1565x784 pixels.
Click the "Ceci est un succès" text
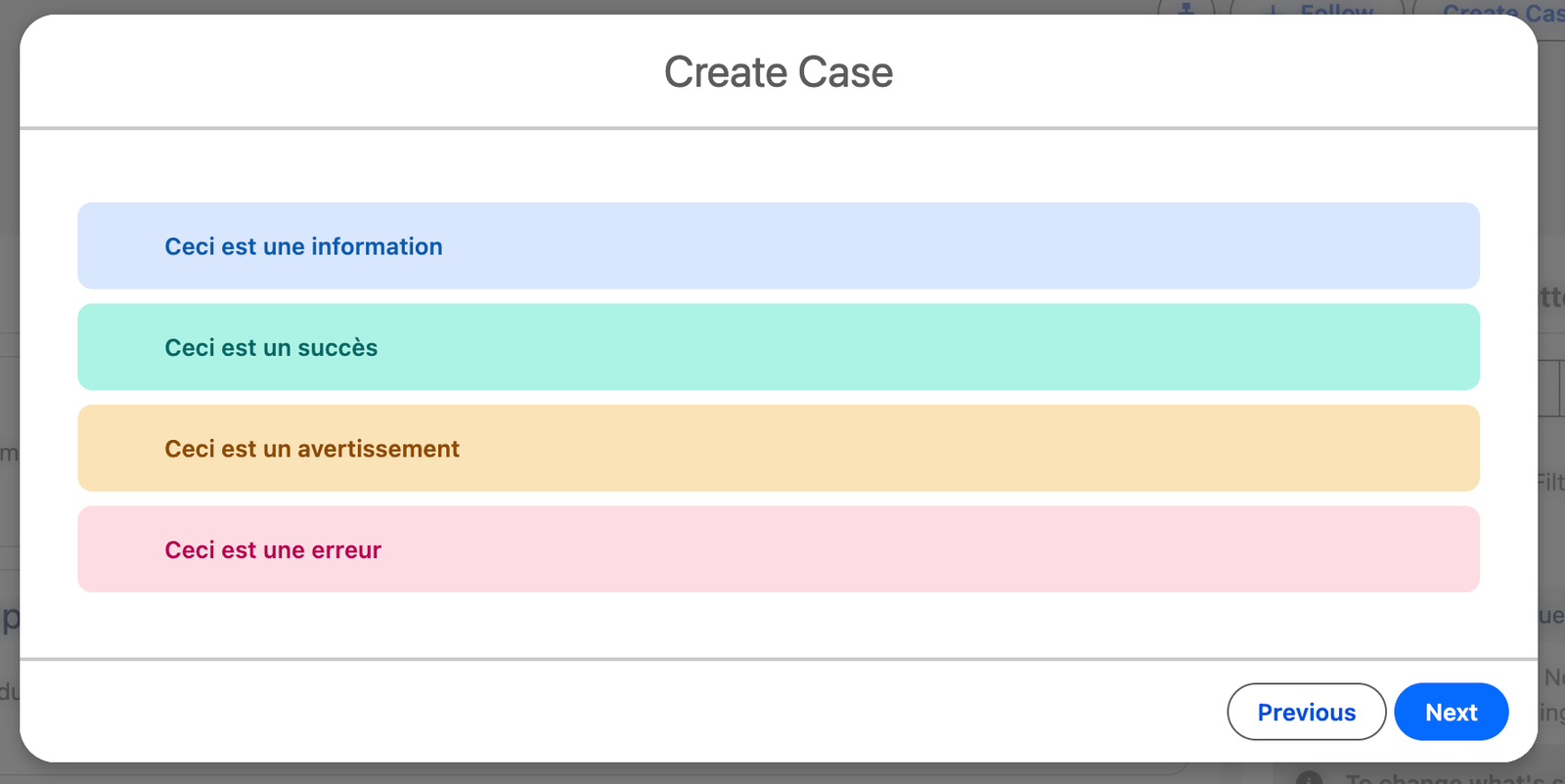[x=271, y=348]
